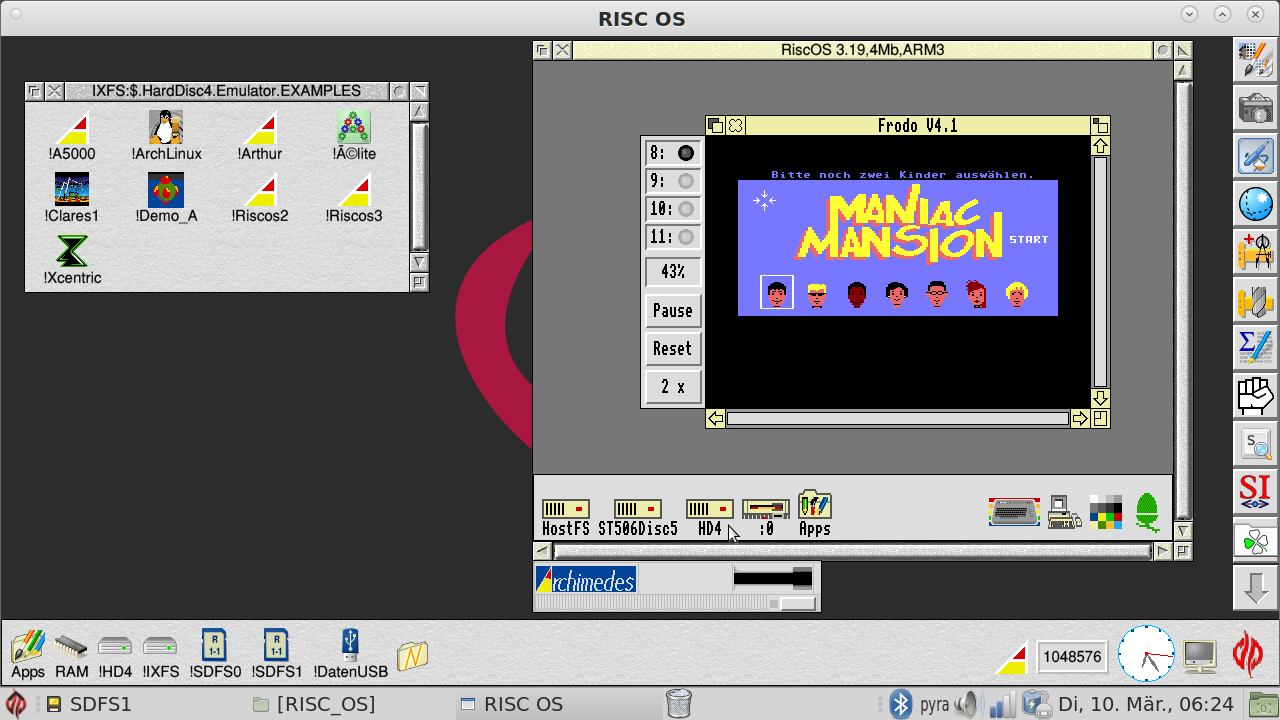This screenshot has width=1280, height=720.
Task: Open the !Demo_A icon
Action: (x=166, y=190)
